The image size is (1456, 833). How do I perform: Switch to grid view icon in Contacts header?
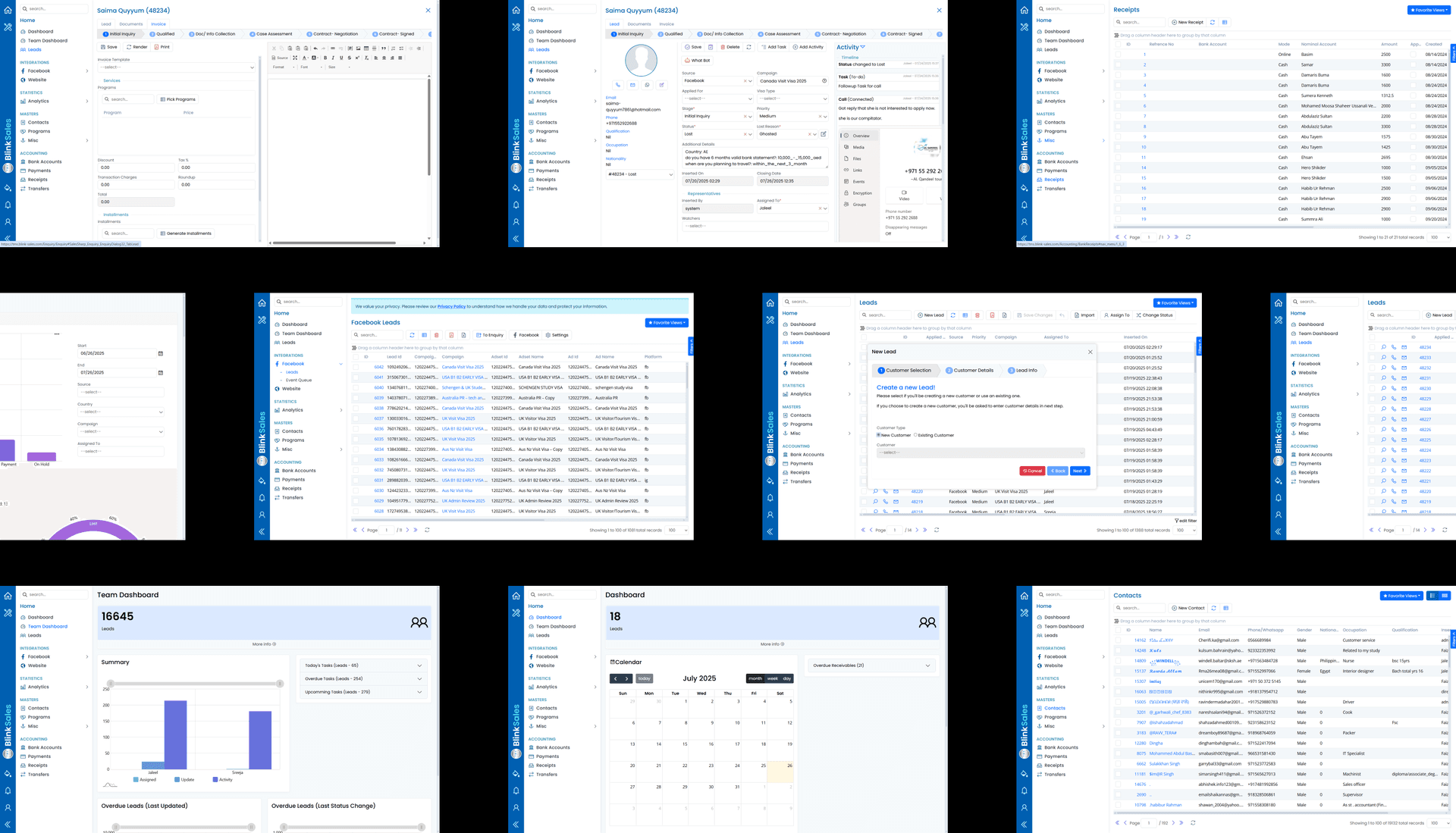click(x=1445, y=596)
